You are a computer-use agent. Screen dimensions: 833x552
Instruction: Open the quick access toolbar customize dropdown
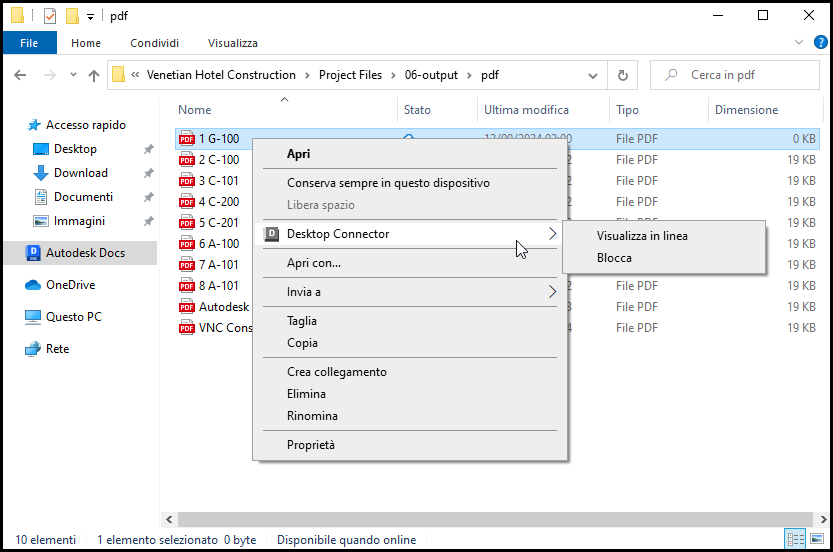click(x=91, y=17)
